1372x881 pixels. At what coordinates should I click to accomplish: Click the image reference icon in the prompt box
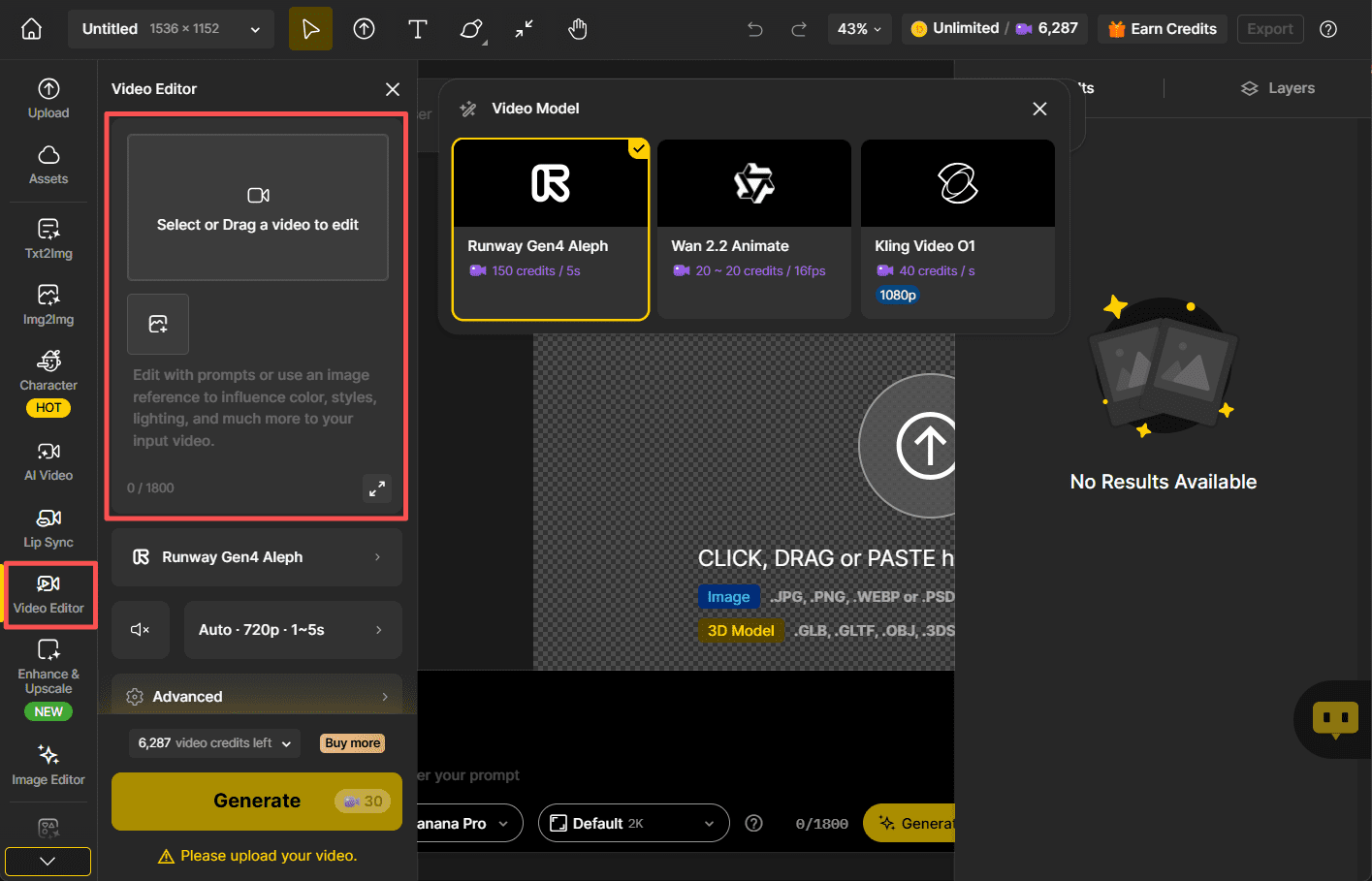tap(158, 324)
